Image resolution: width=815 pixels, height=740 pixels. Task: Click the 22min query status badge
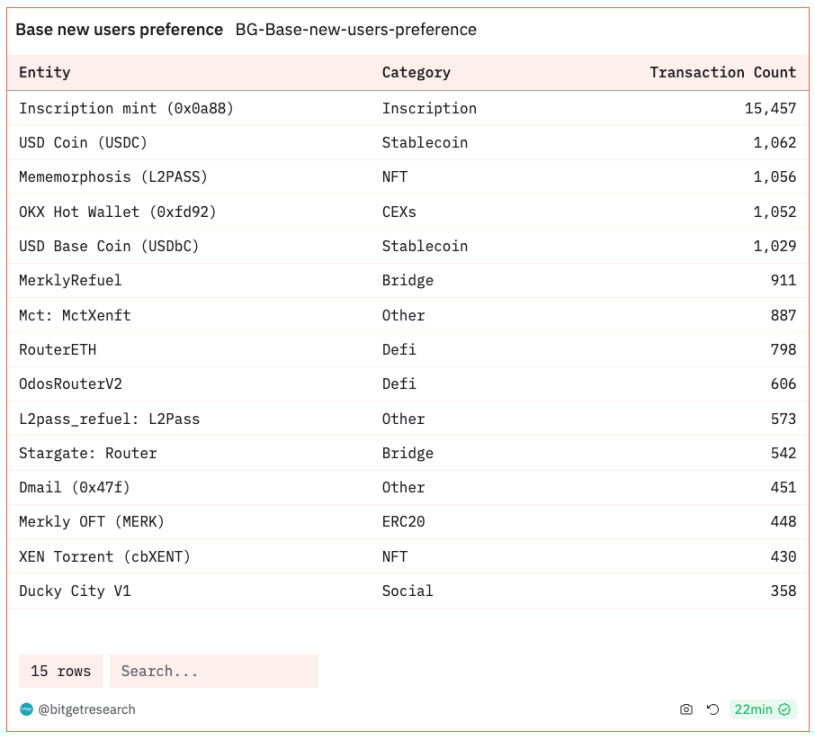coord(762,710)
